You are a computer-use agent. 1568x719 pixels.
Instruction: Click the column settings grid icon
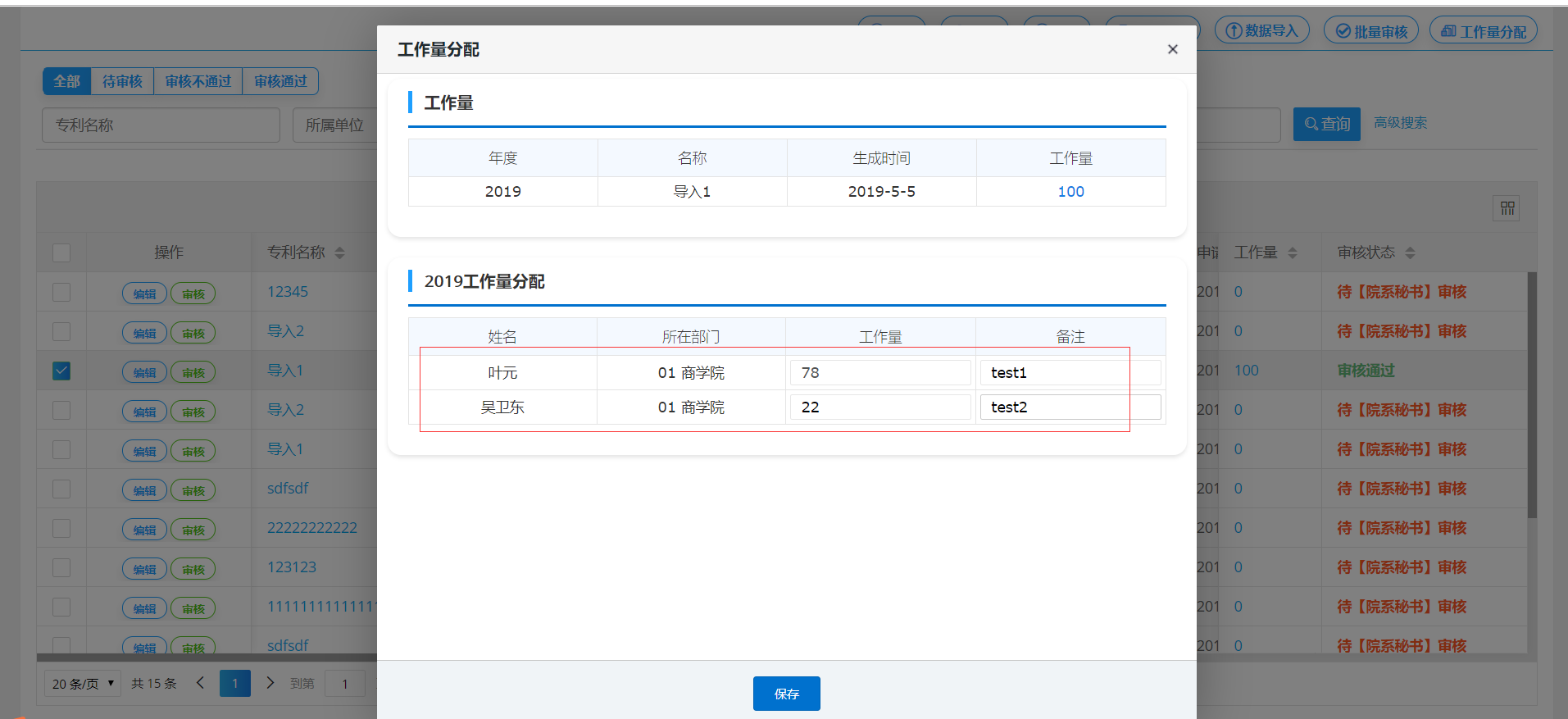click(1507, 208)
